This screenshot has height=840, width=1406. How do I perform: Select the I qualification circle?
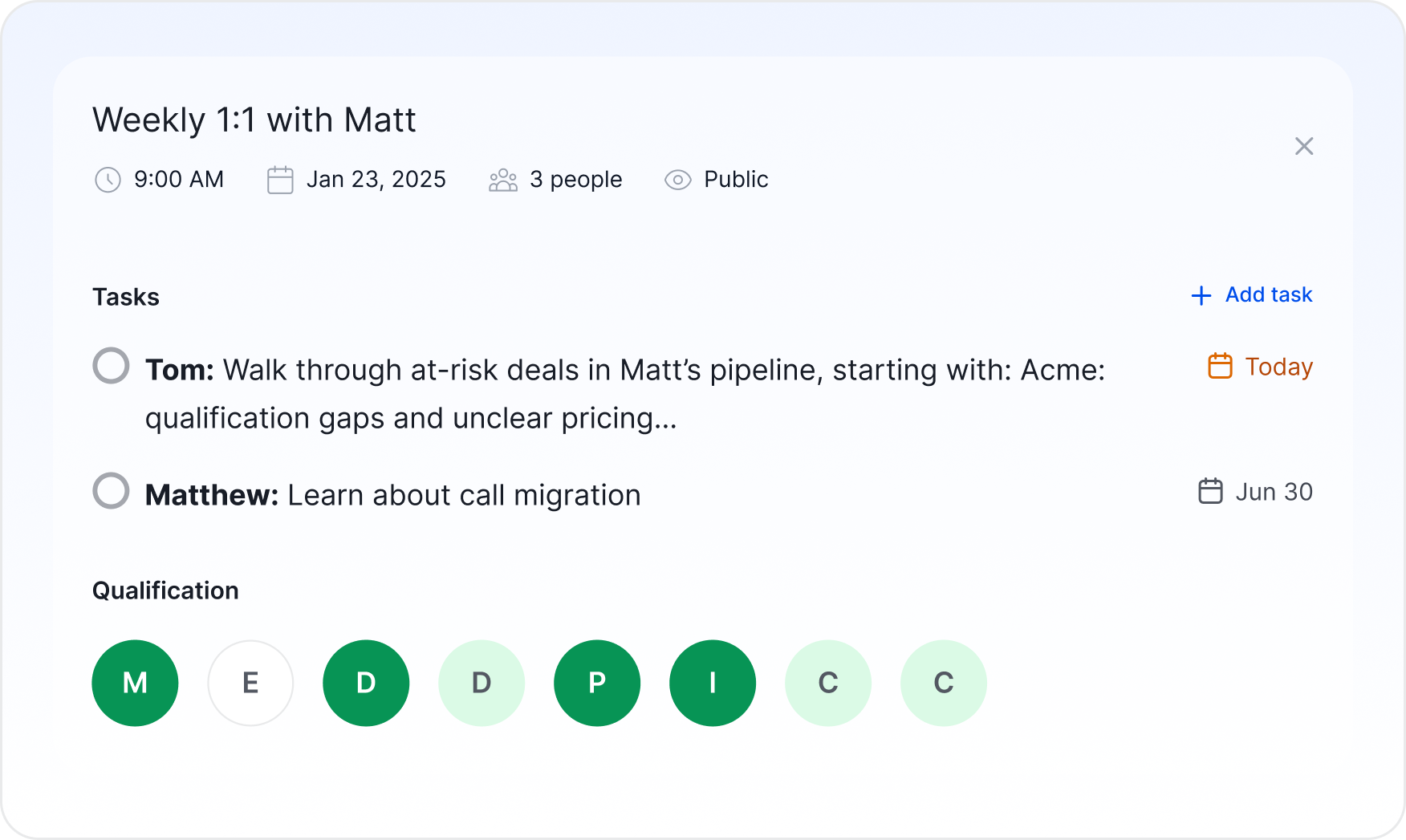coord(713,683)
